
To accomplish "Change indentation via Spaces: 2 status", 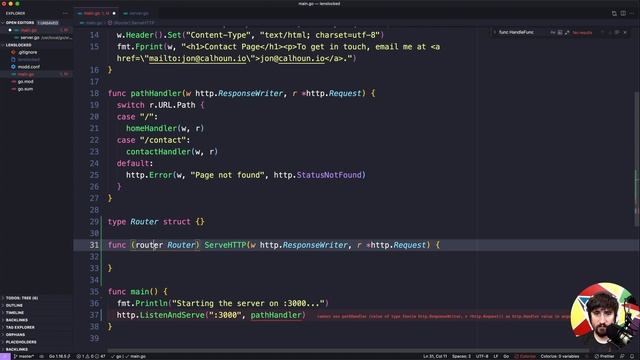I will coord(461,356).
